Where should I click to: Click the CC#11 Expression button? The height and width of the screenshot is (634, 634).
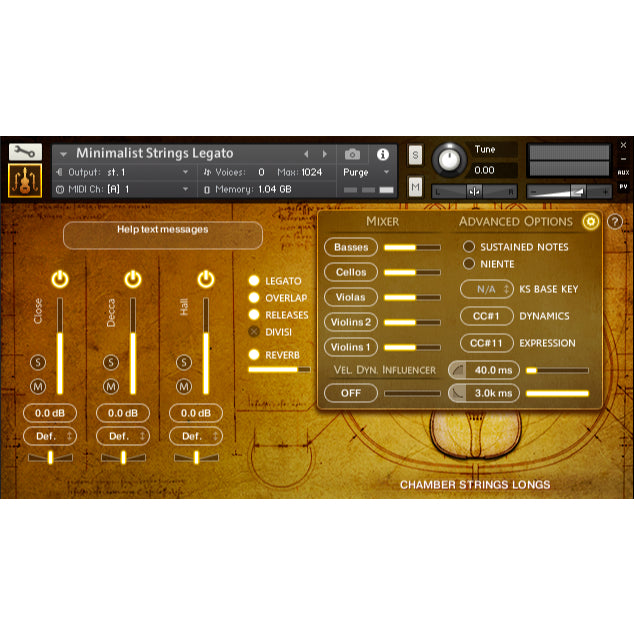click(487, 343)
